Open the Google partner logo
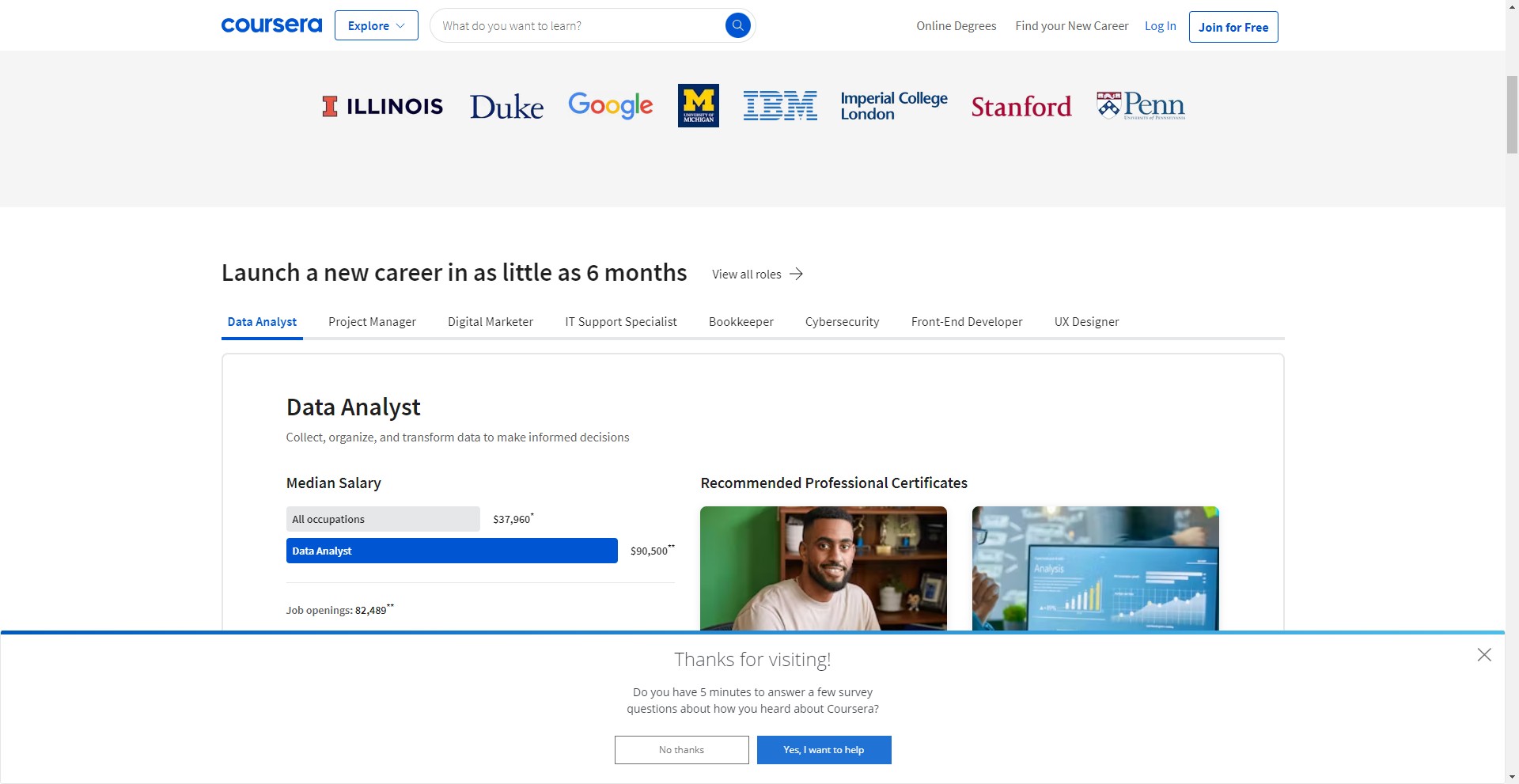This screenshot has width=1519, height=784. click(610, 105)
